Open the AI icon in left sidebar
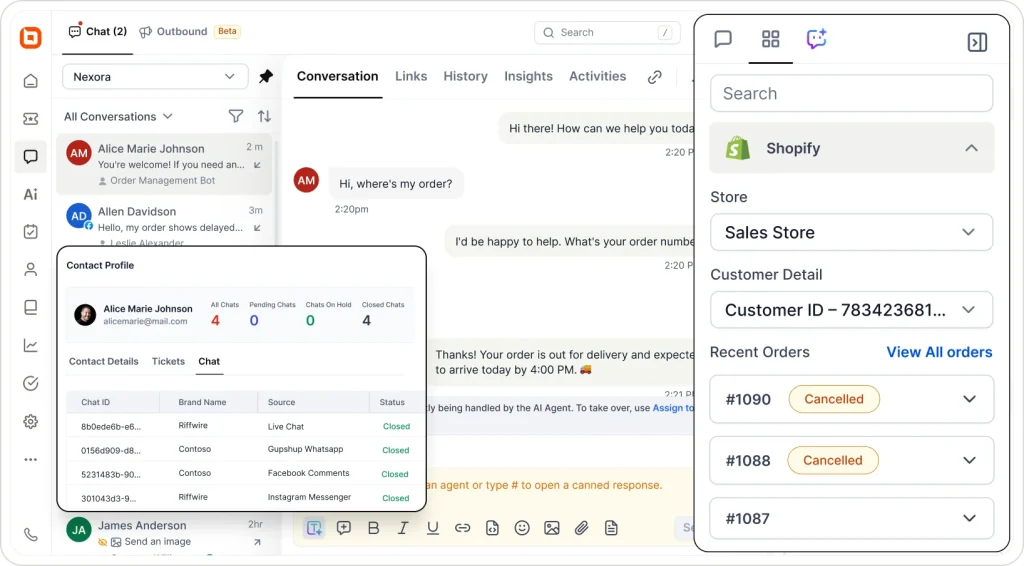This screenshot has height=566, width=1024. coord(31,195)
